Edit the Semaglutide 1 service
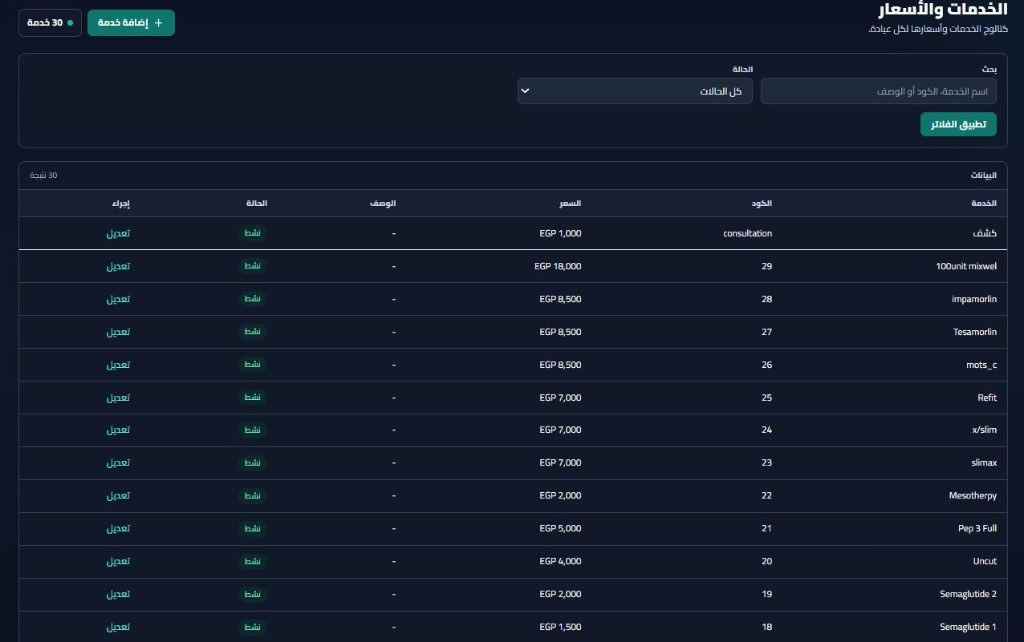 point(118,627)
